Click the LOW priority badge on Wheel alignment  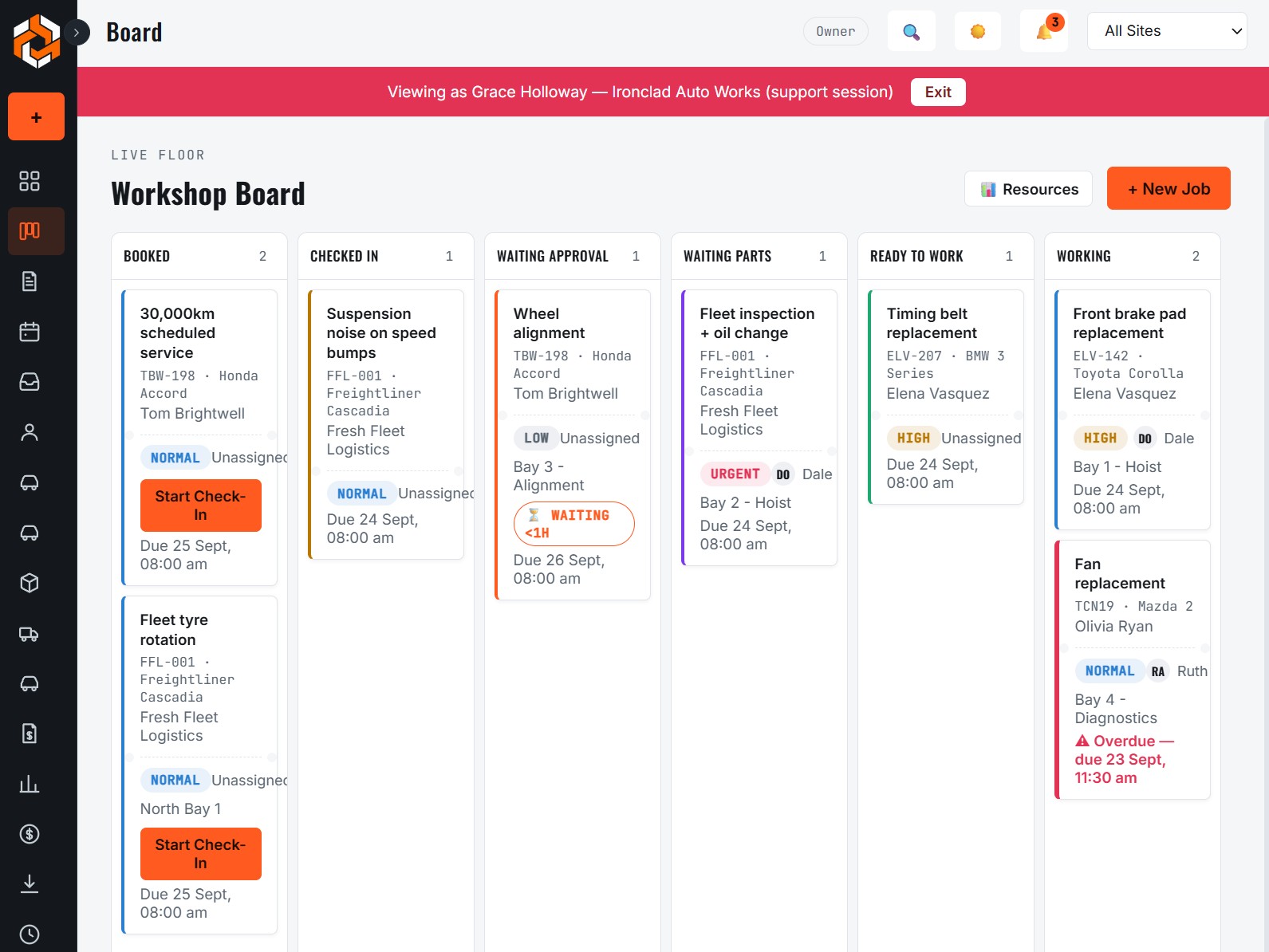coord(536,439)
